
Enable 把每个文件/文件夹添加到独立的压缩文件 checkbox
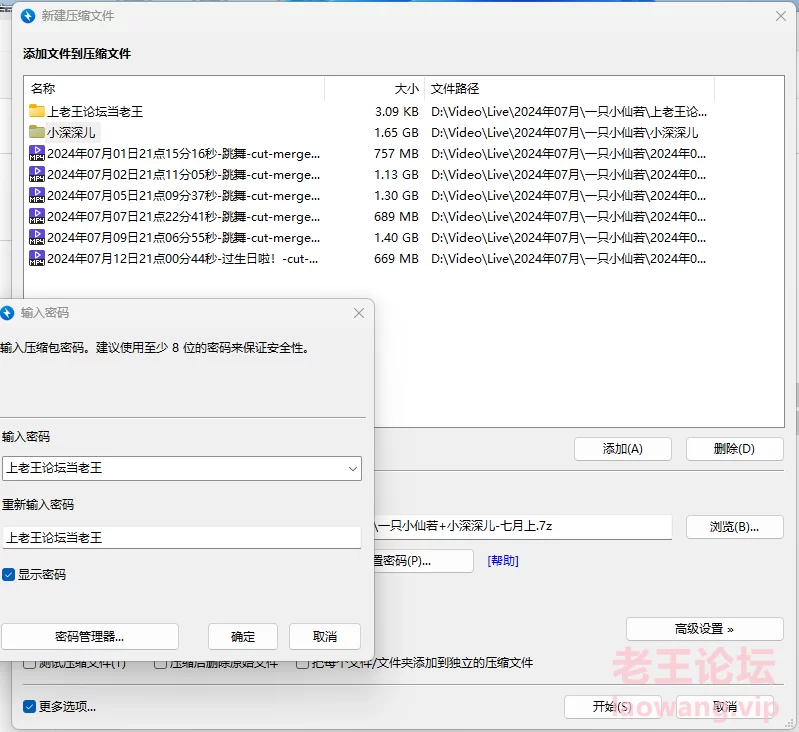303,662
